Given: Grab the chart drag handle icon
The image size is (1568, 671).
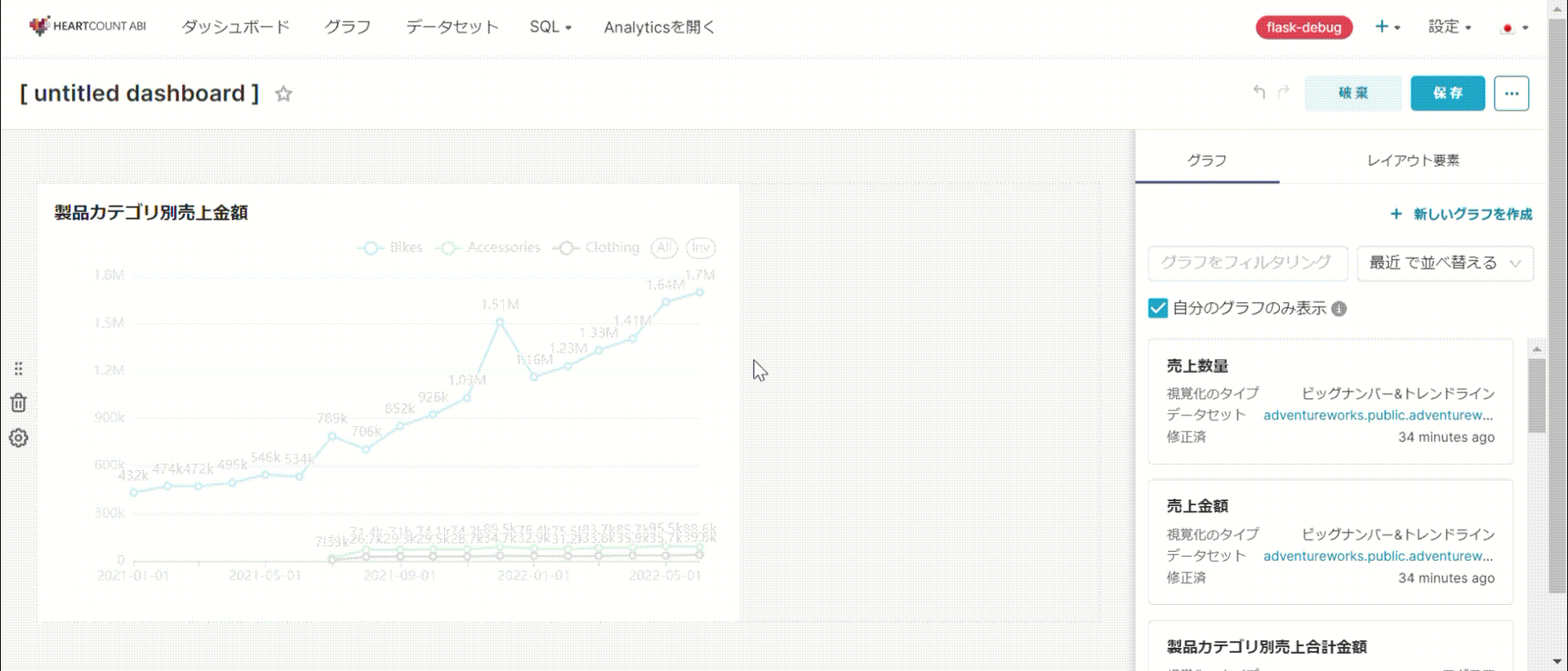Looking at the screenshot, I should coord(18,368).
